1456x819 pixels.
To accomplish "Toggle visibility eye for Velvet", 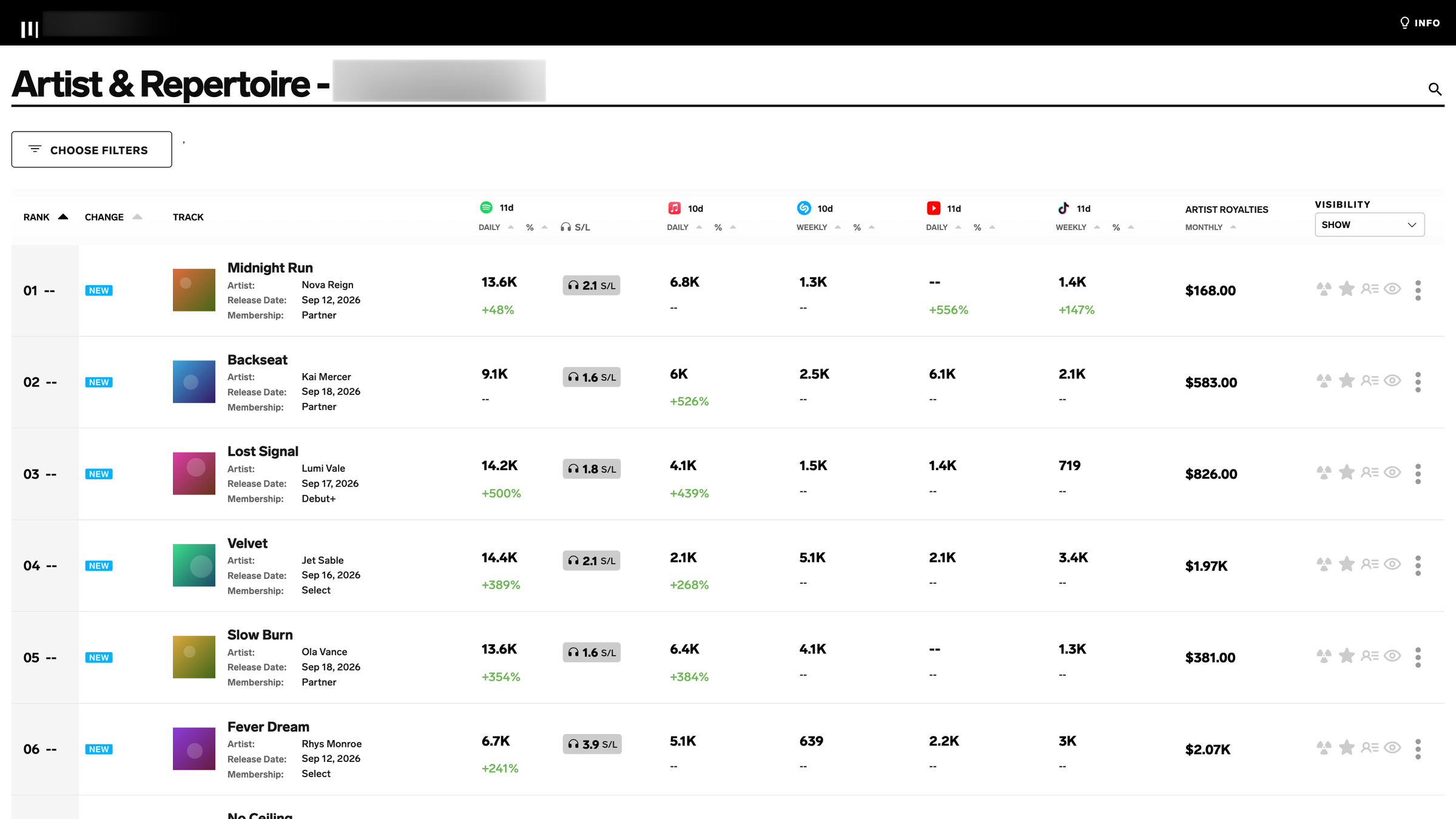I will (1392, 564).
